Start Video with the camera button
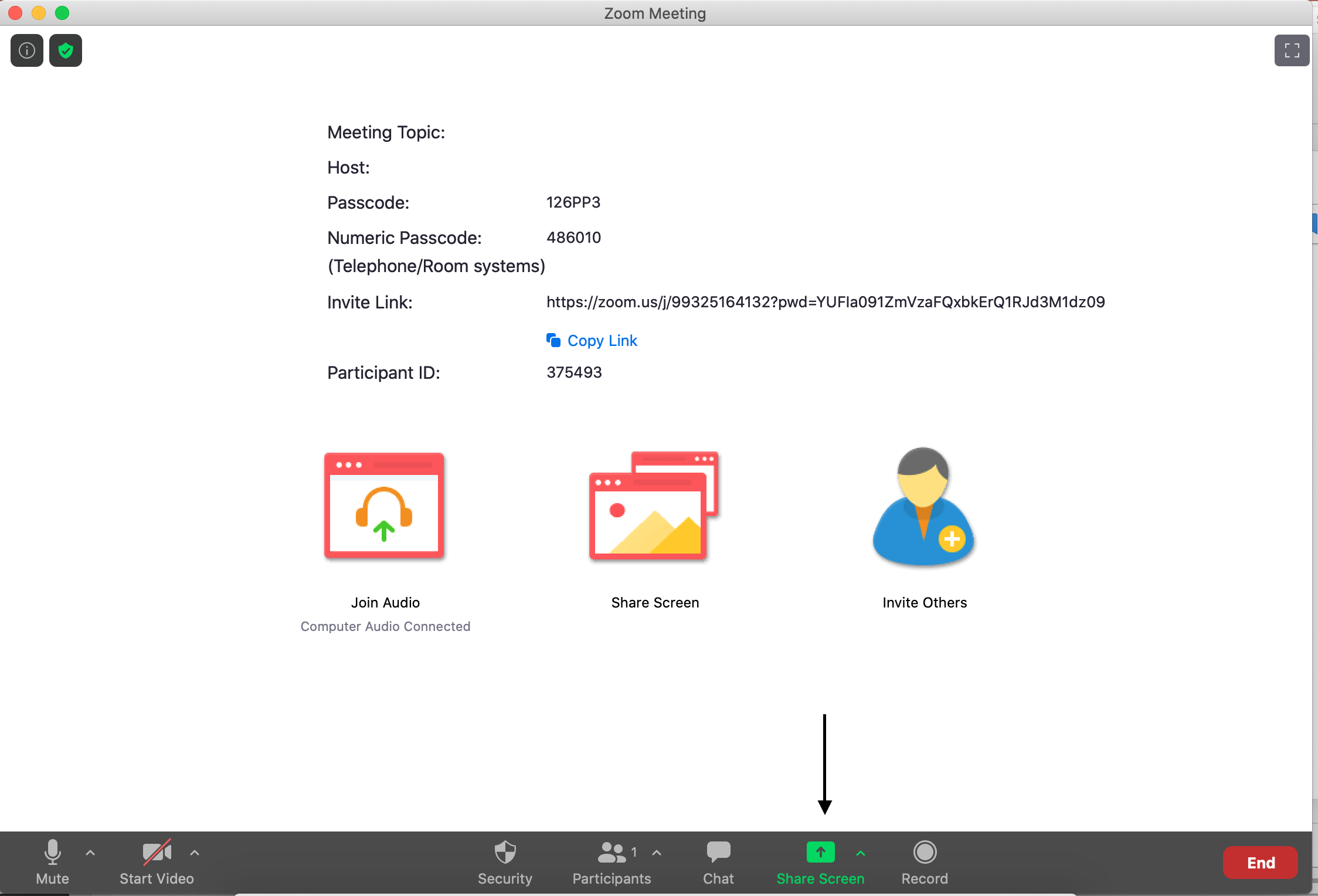Viewport: 1318px width, 896px height. click(x=157, y=862)
